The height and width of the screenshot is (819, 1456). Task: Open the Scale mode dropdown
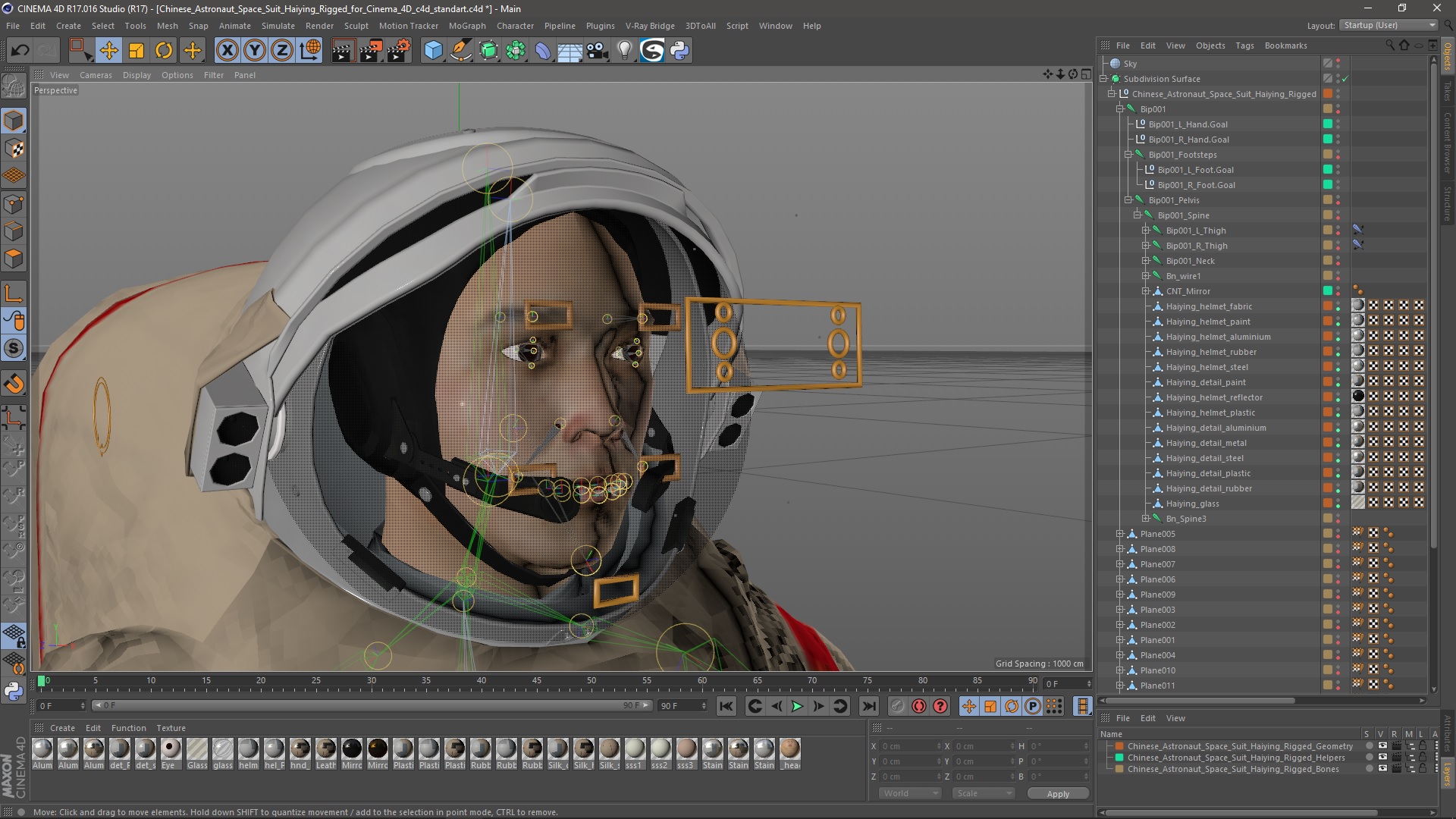pyautogui.click(x=983, y=793)
